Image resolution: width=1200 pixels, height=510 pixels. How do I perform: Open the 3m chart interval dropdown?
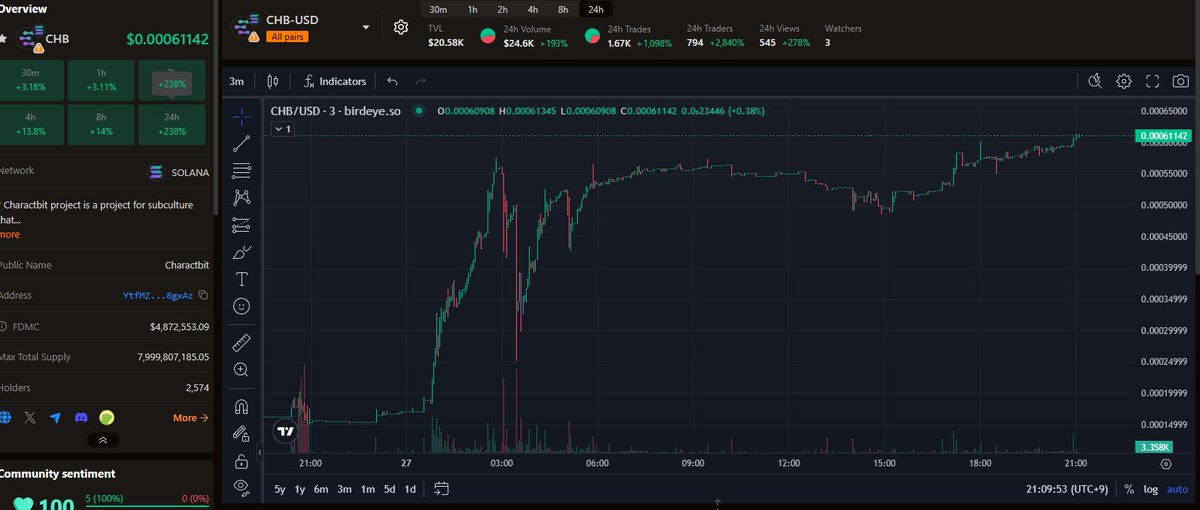236,81
